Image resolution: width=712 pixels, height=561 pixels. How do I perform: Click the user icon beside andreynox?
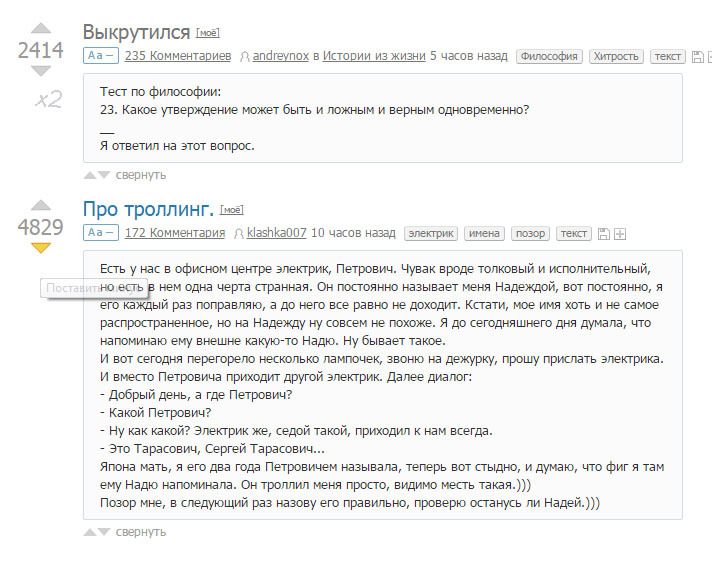pyautogui.click(x=245, y=57)
